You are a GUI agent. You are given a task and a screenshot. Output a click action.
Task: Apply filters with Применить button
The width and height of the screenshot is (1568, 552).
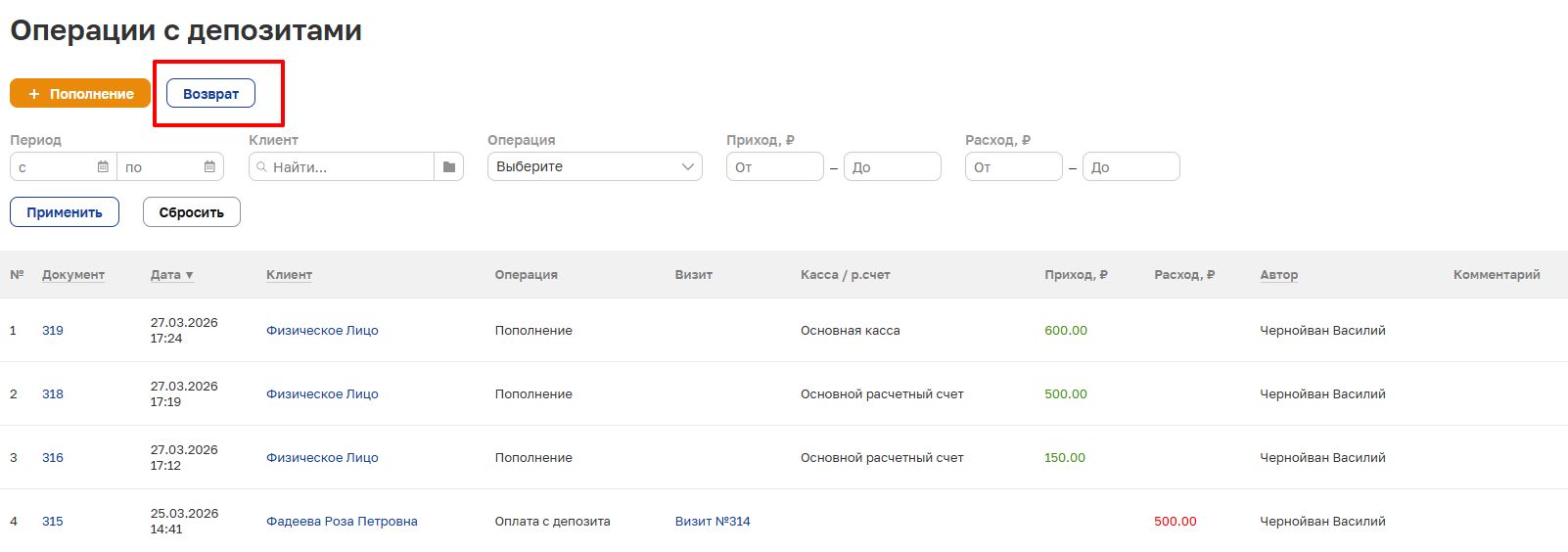(x=65, y=212)
